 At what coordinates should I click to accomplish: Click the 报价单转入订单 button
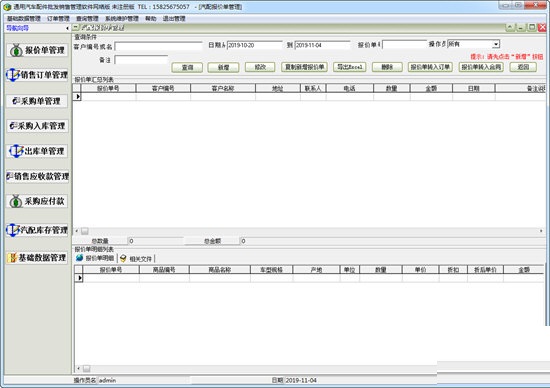[x=430, y=67]
